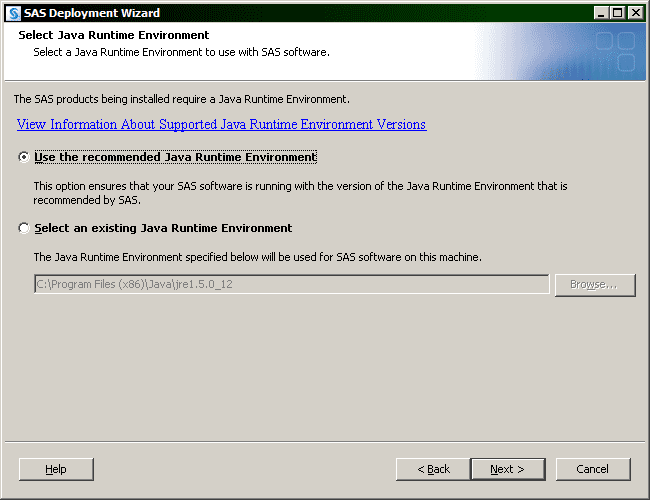Screen dimensions: 650x500
Task: Cancel the deployment wizard
Action: pos(593,469)
